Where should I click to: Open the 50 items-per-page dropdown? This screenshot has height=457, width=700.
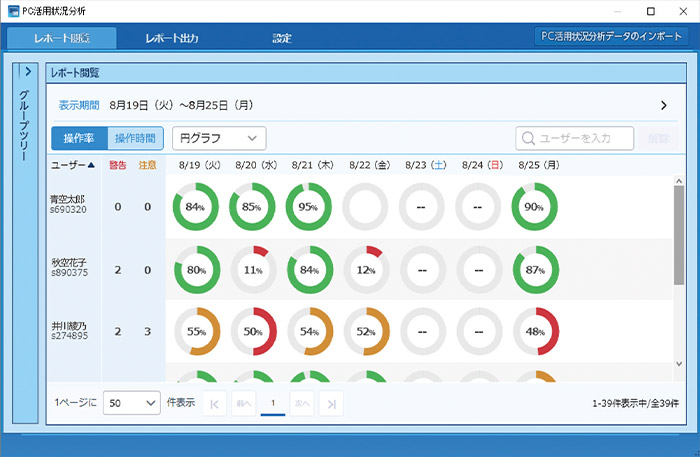[132, 402]
